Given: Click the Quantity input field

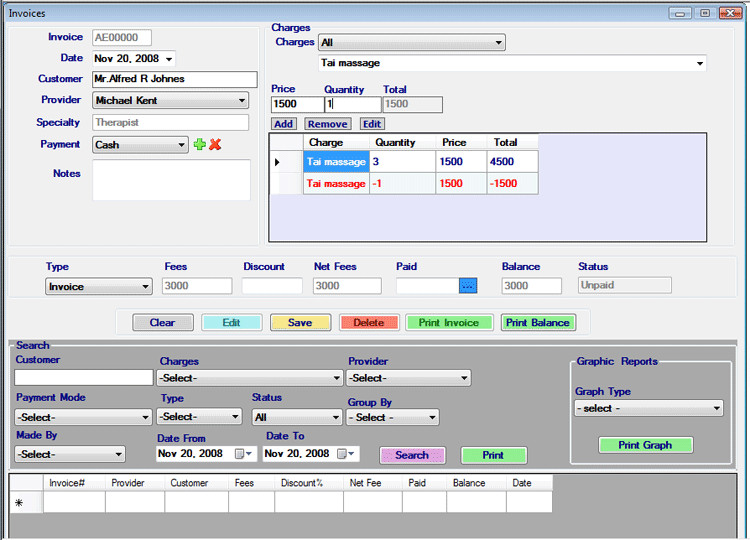Looking at the screenshot, I should (x=353, y=104).
